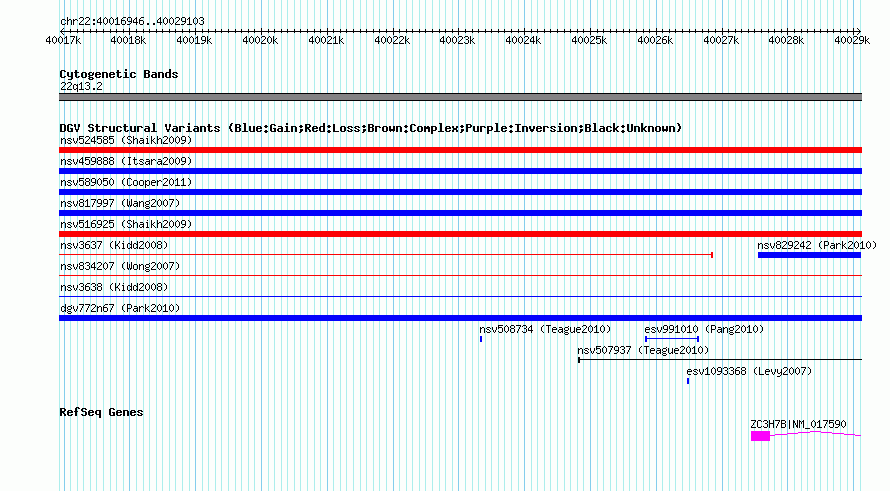Click the 40020k ruler tick label
The height and width of the screenshot is (491, 890).
point(260,40)
